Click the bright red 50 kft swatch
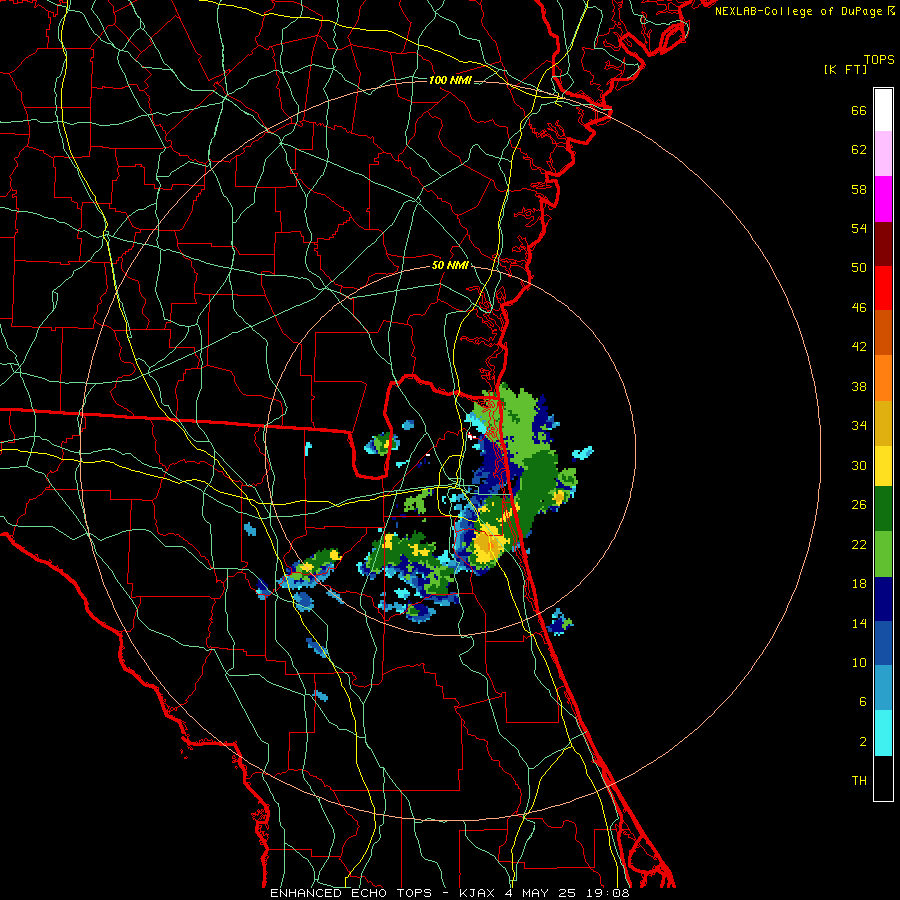The width and height of the screenshot is (900, 900). click(x=883, y=288)
